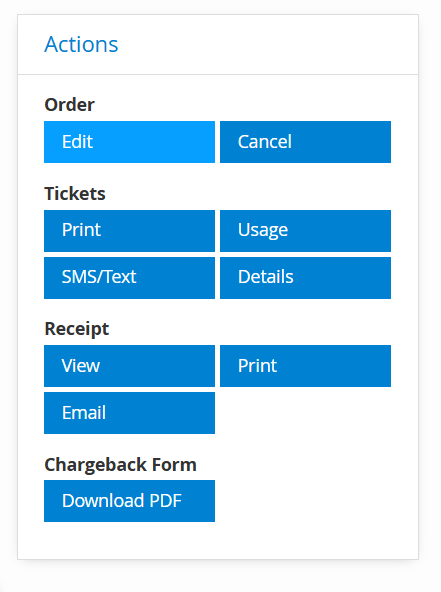Download the chargeback form PDF
The image size is (441, 592).
(x=130, y=501)
